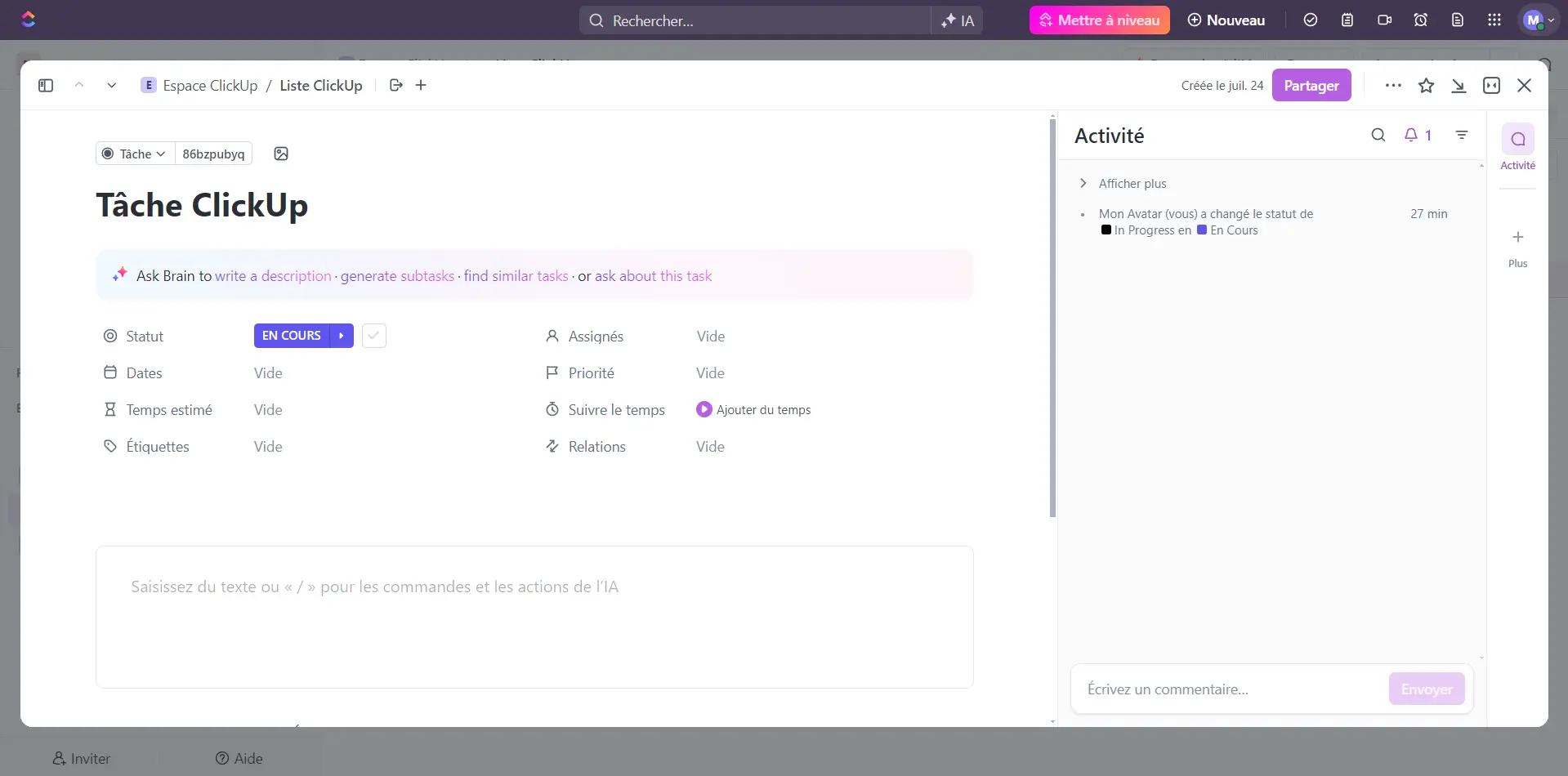Click the Nouveau button

click(1226, 20)
